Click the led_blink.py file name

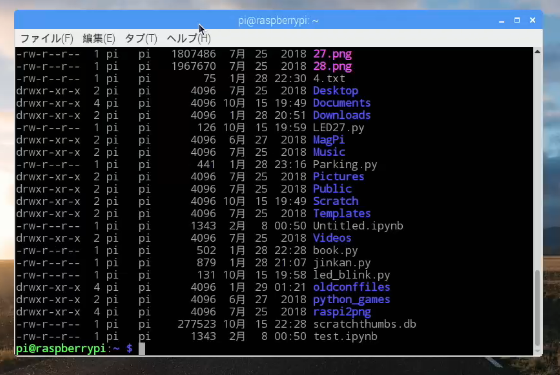point(351,275)
